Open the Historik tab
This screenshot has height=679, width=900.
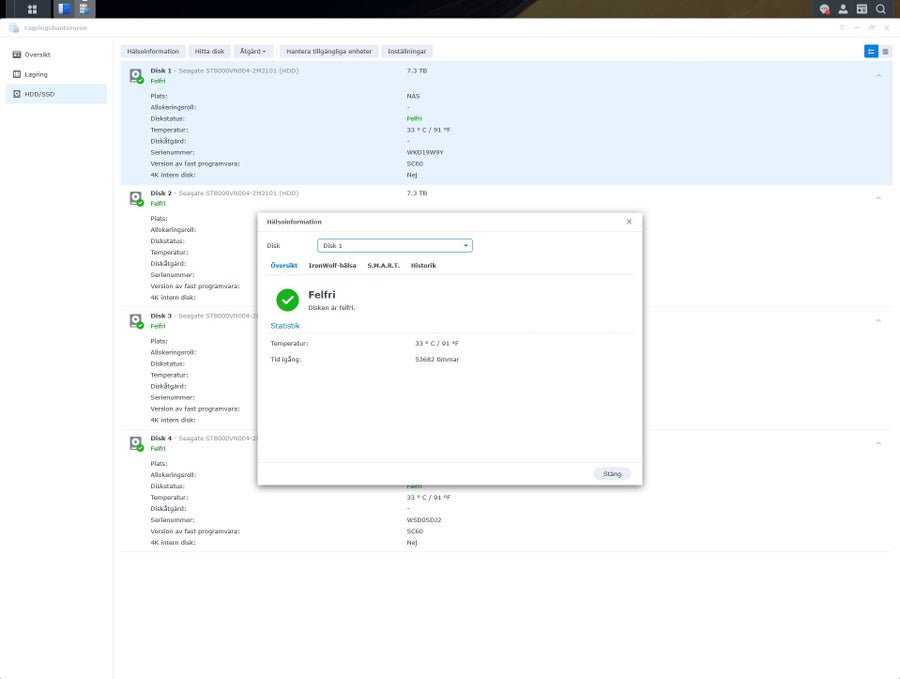pyautogui.click(x=424, y=266)
